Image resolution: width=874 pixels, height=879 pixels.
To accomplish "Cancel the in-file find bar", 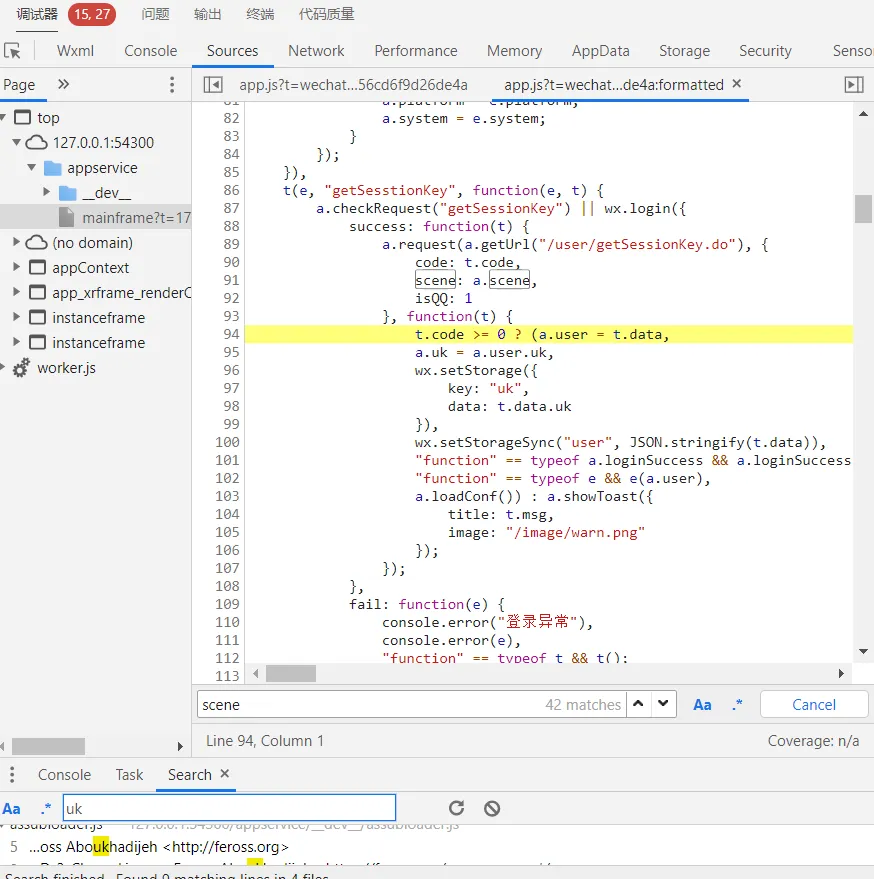I will click(x=813, y=705).
